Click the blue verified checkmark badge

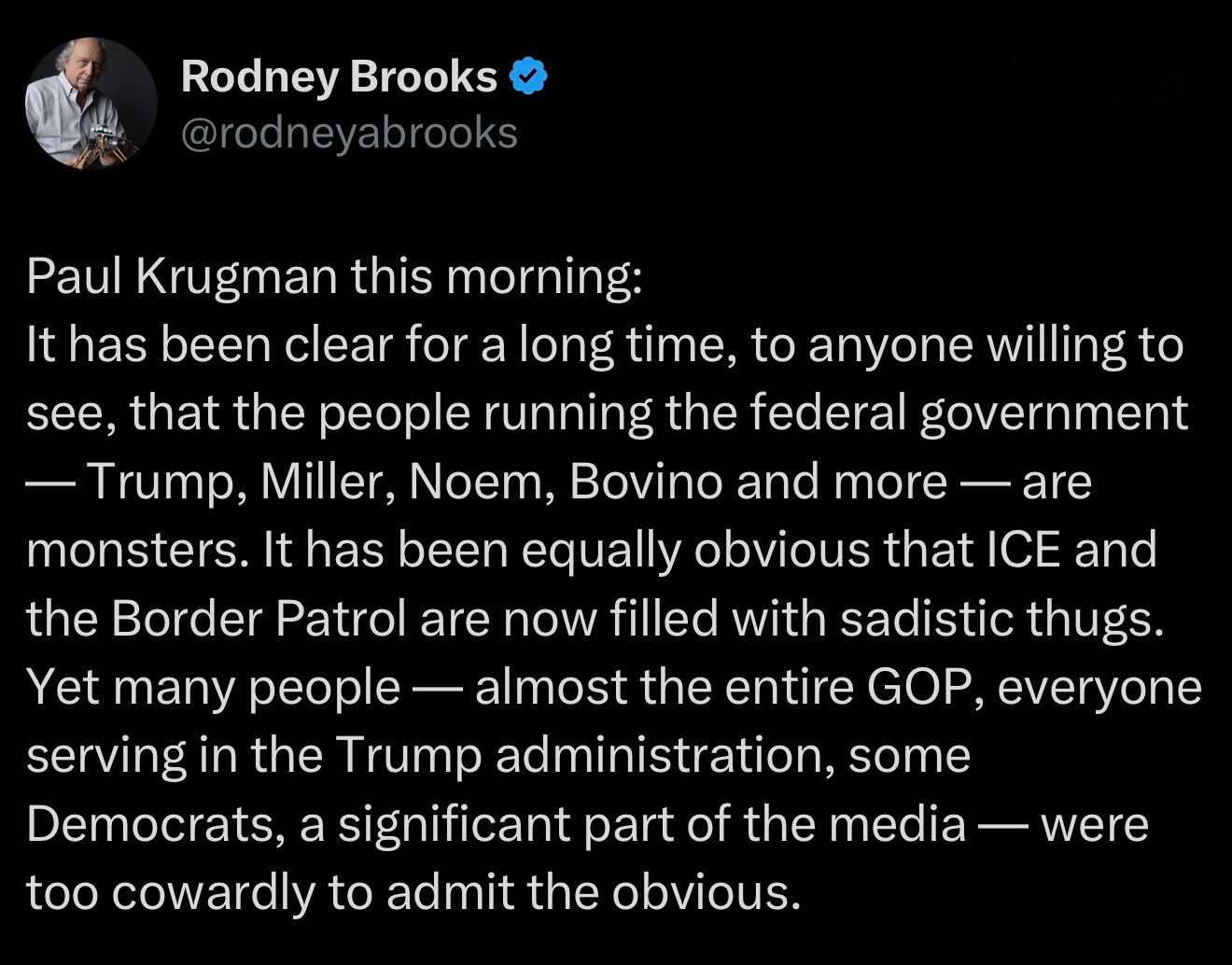[x=527, y=77]
